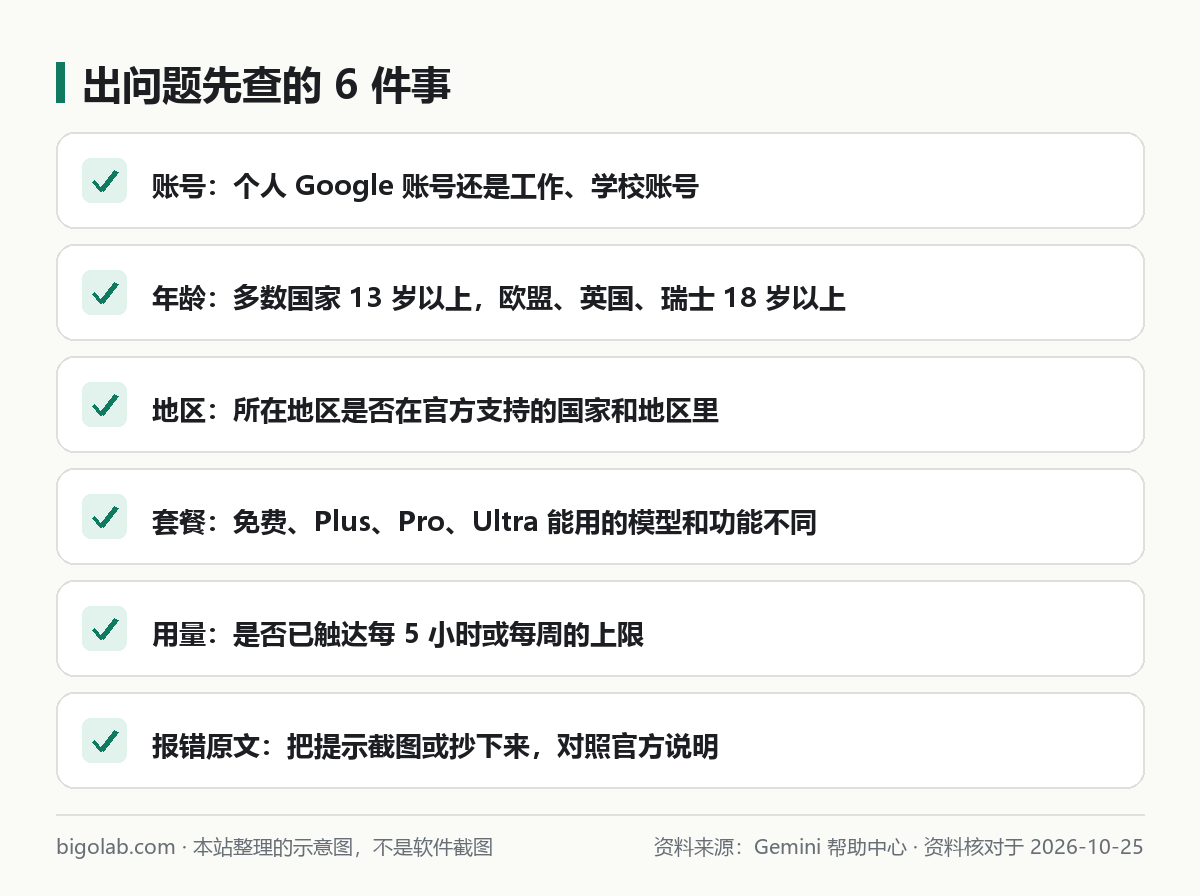Viewport: 1200px width, 896px height.
Task: Click the checkmark icon beside 账号
Action: 104,181
